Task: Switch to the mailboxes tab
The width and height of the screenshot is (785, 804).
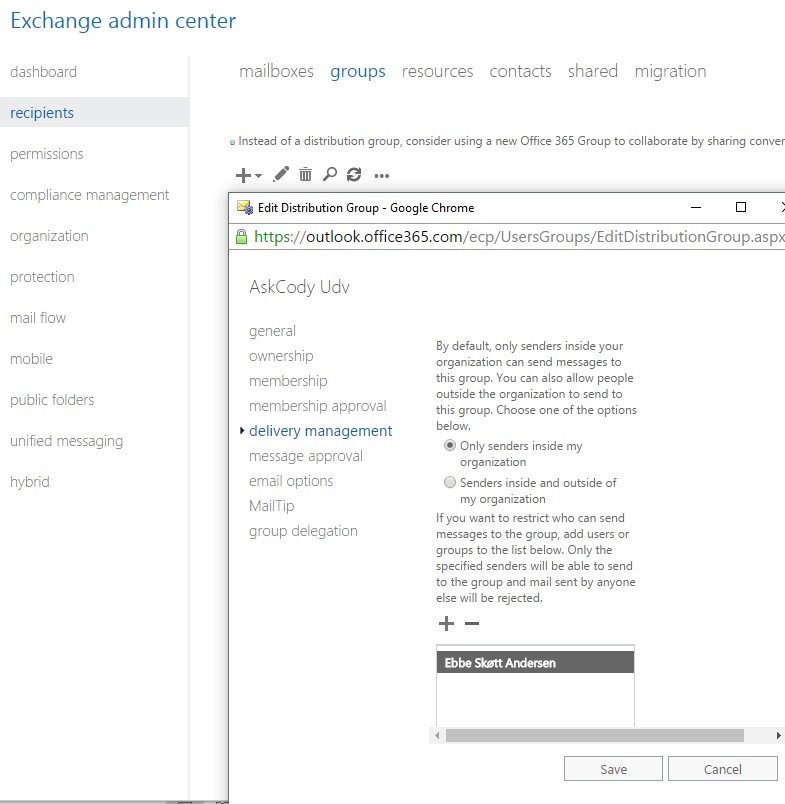Action: click(276, 71)
